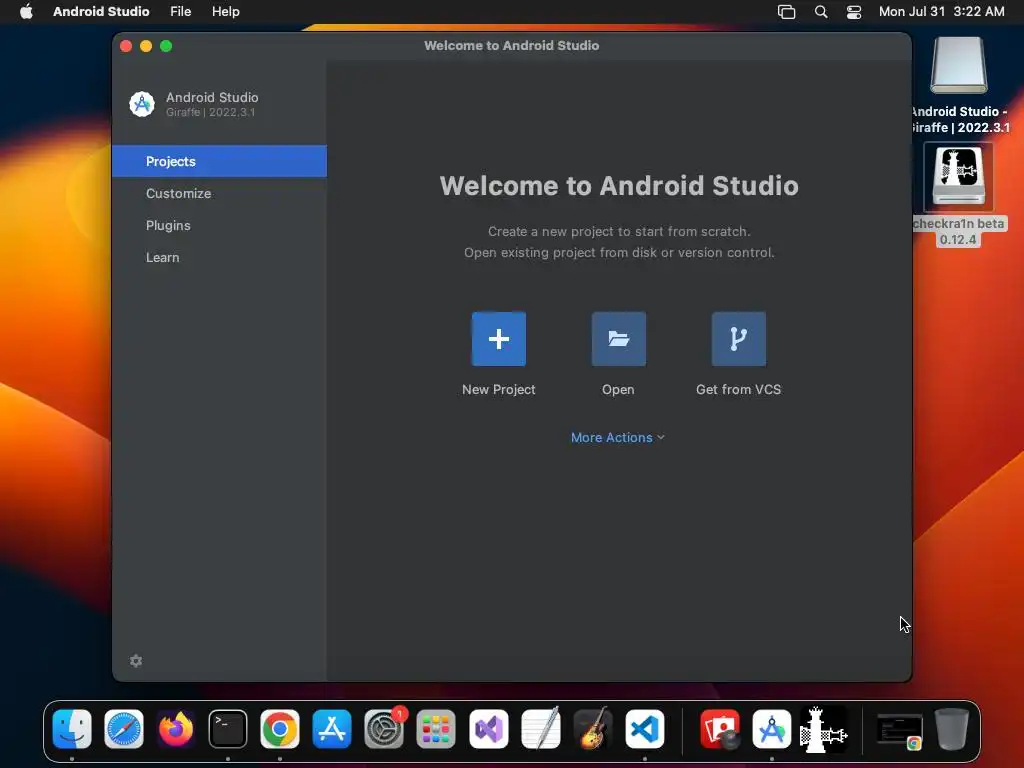
Task: Open Photo Booth from the Dock
Action: [x=720, y=729]
